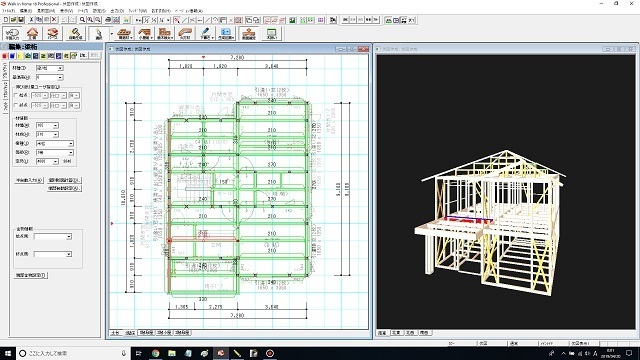The height and width of the screenshot is (360, 640).
Task: Open the Windows Start menu
Action: pyautogui.click(x=8, y=353)
